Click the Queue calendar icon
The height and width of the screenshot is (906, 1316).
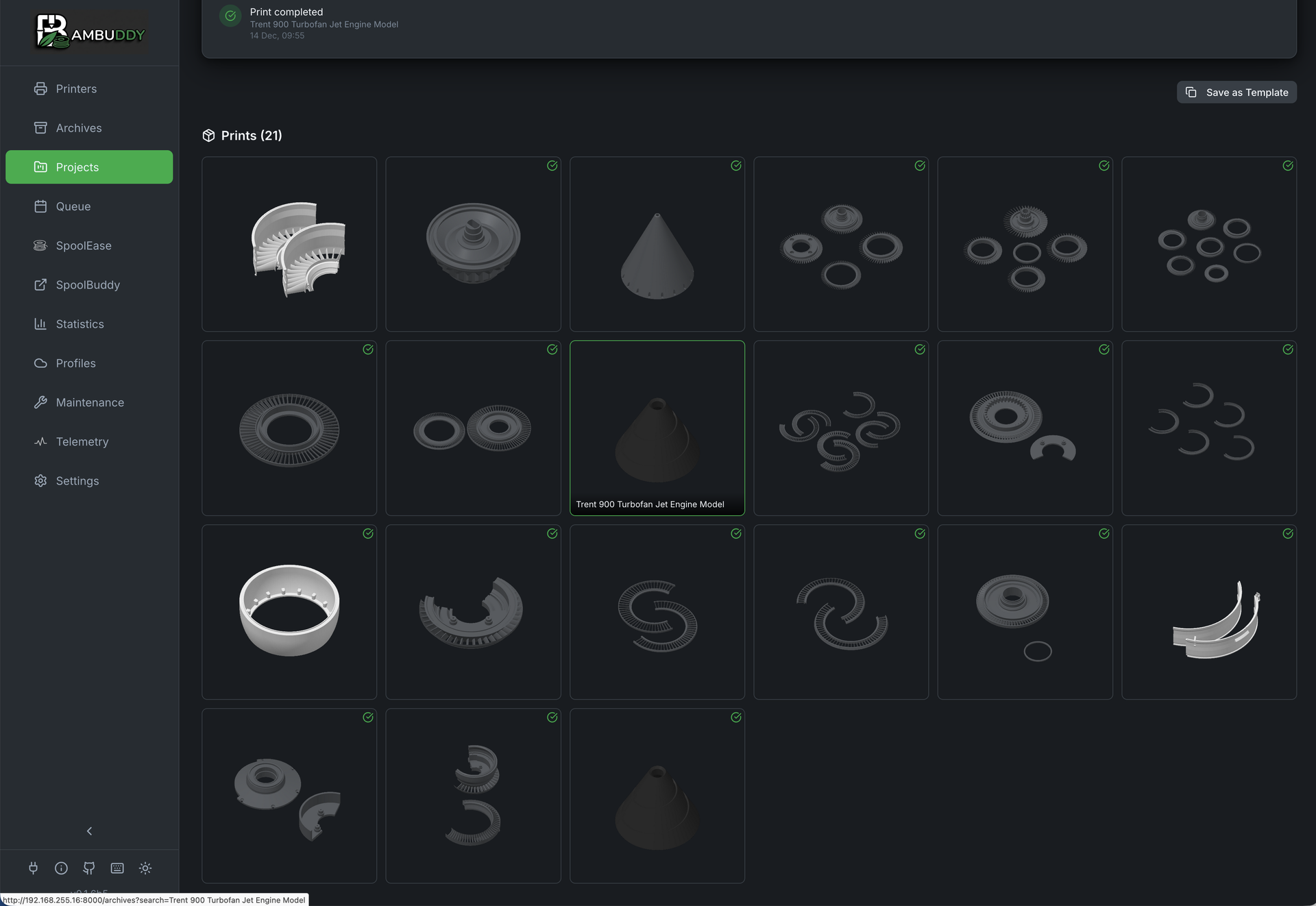40,206
